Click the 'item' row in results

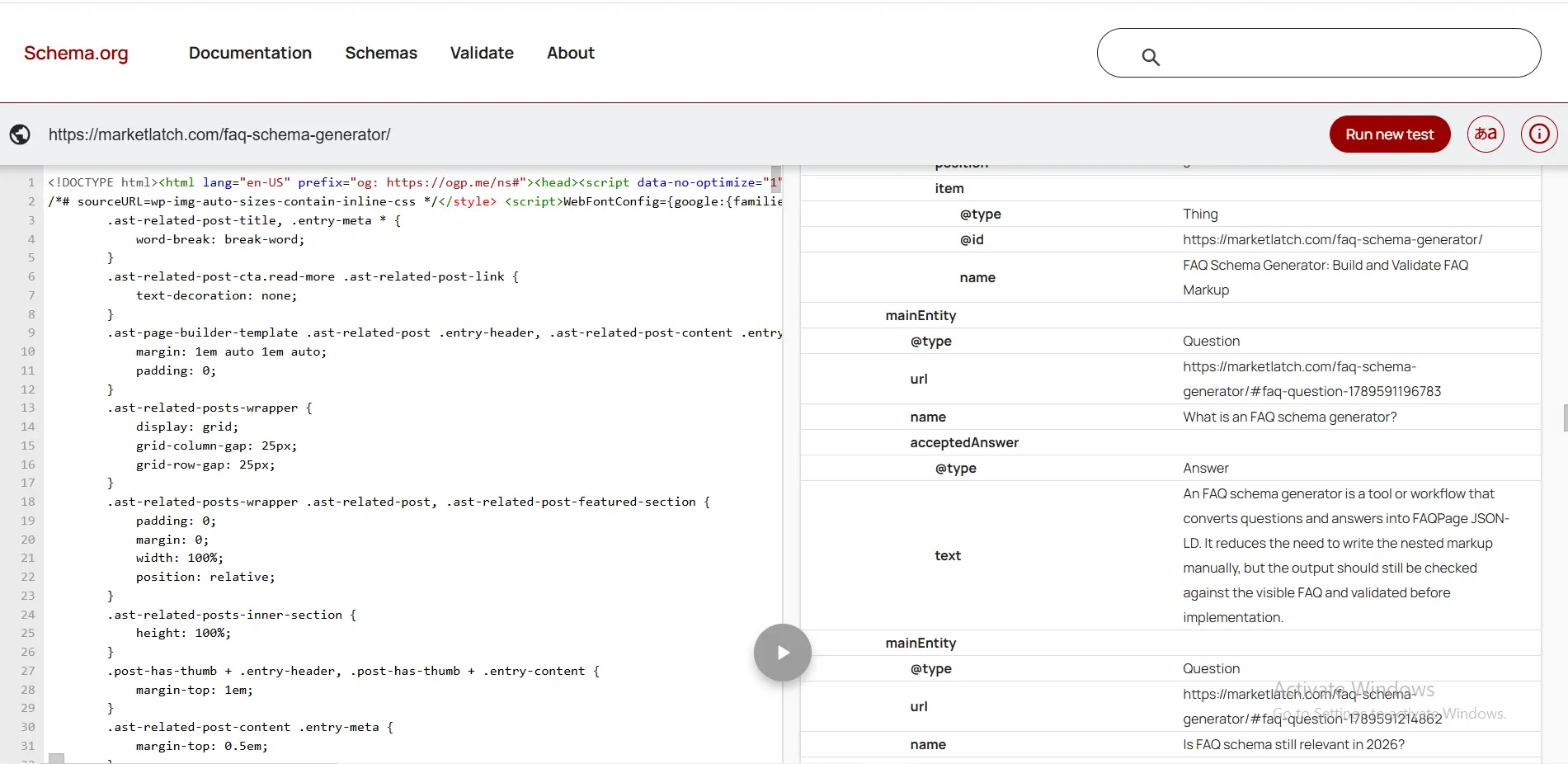tap(1170, 188)
